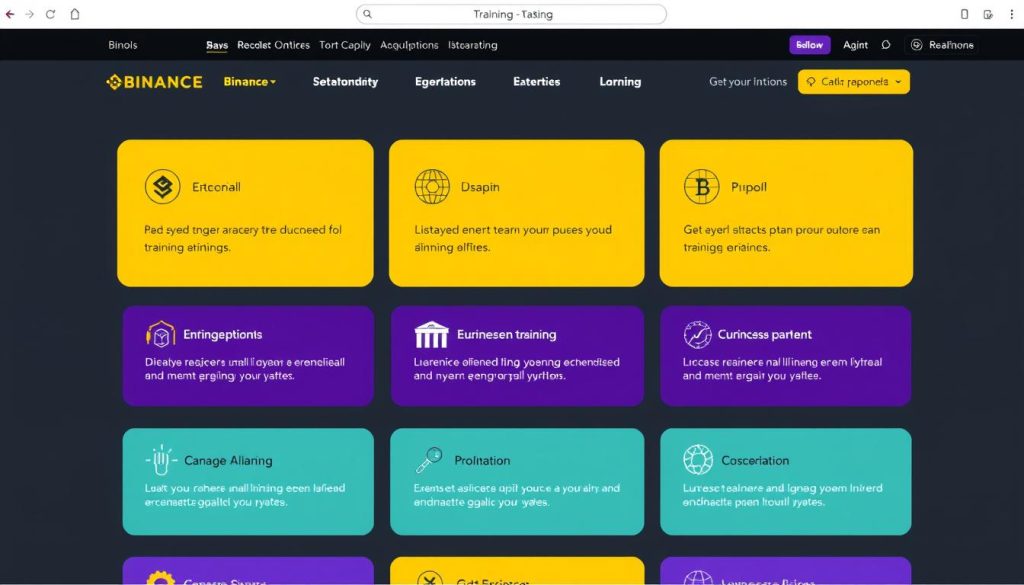The image size is (1024, 585).
Task: Open Istearating in top bar
Action: click(x=473, y=45)
